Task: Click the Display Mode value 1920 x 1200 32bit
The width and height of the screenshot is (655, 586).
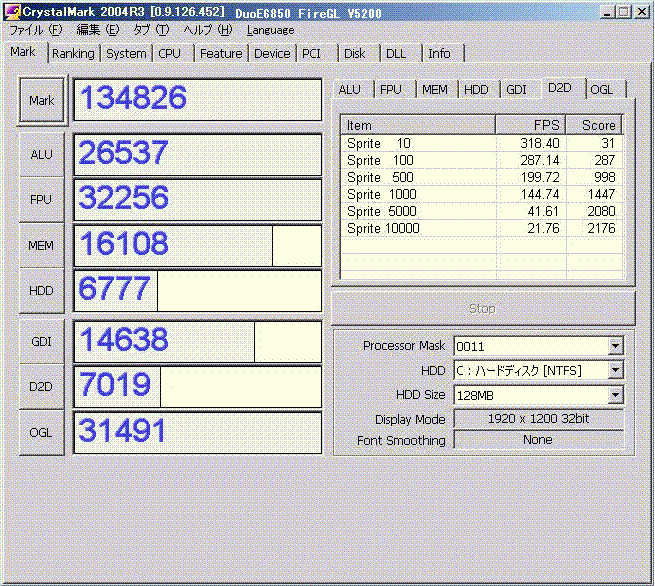Action: pyautogui.click(x=538, y=419)
